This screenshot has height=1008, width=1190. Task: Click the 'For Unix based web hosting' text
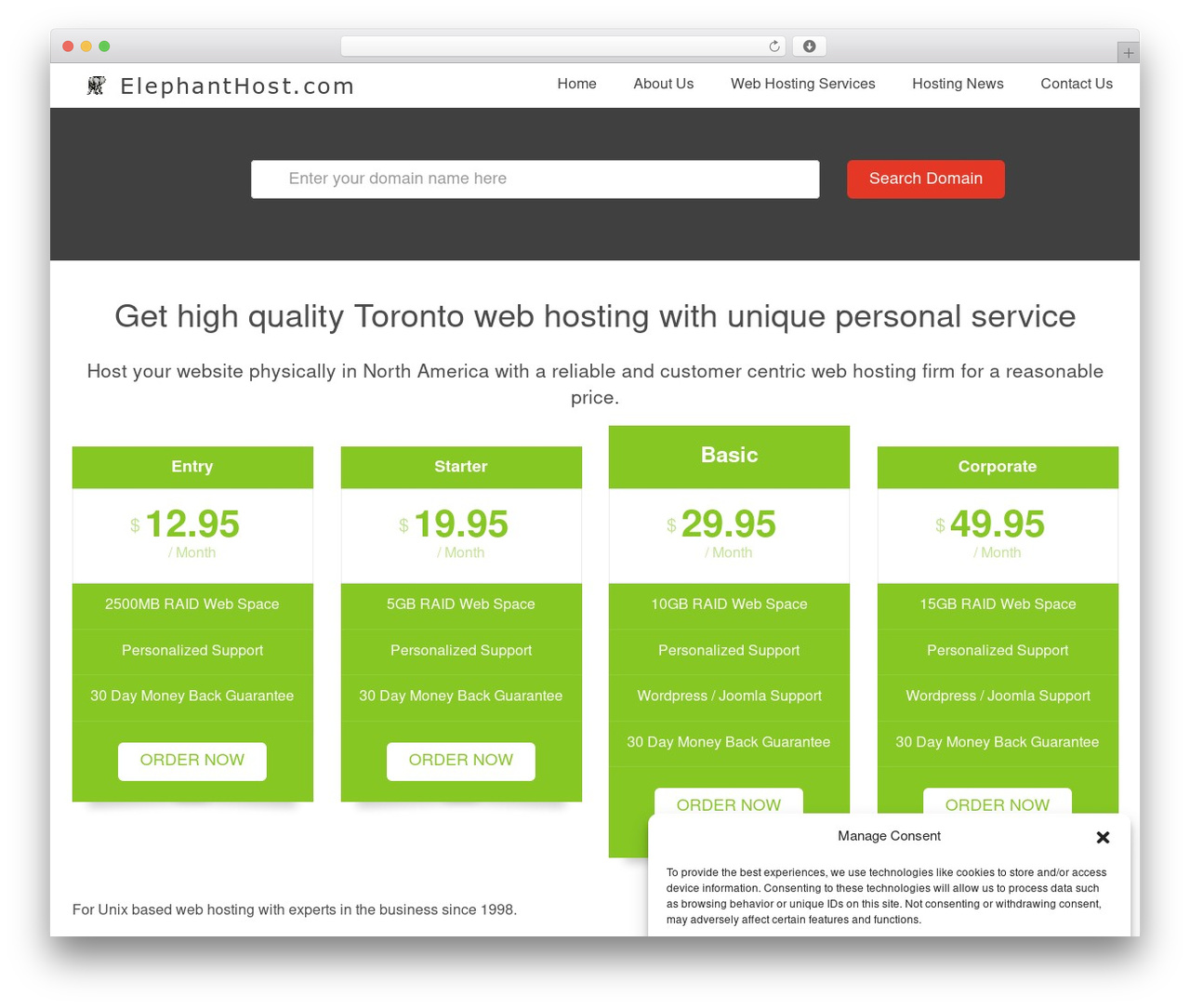(x=295, y=909)
